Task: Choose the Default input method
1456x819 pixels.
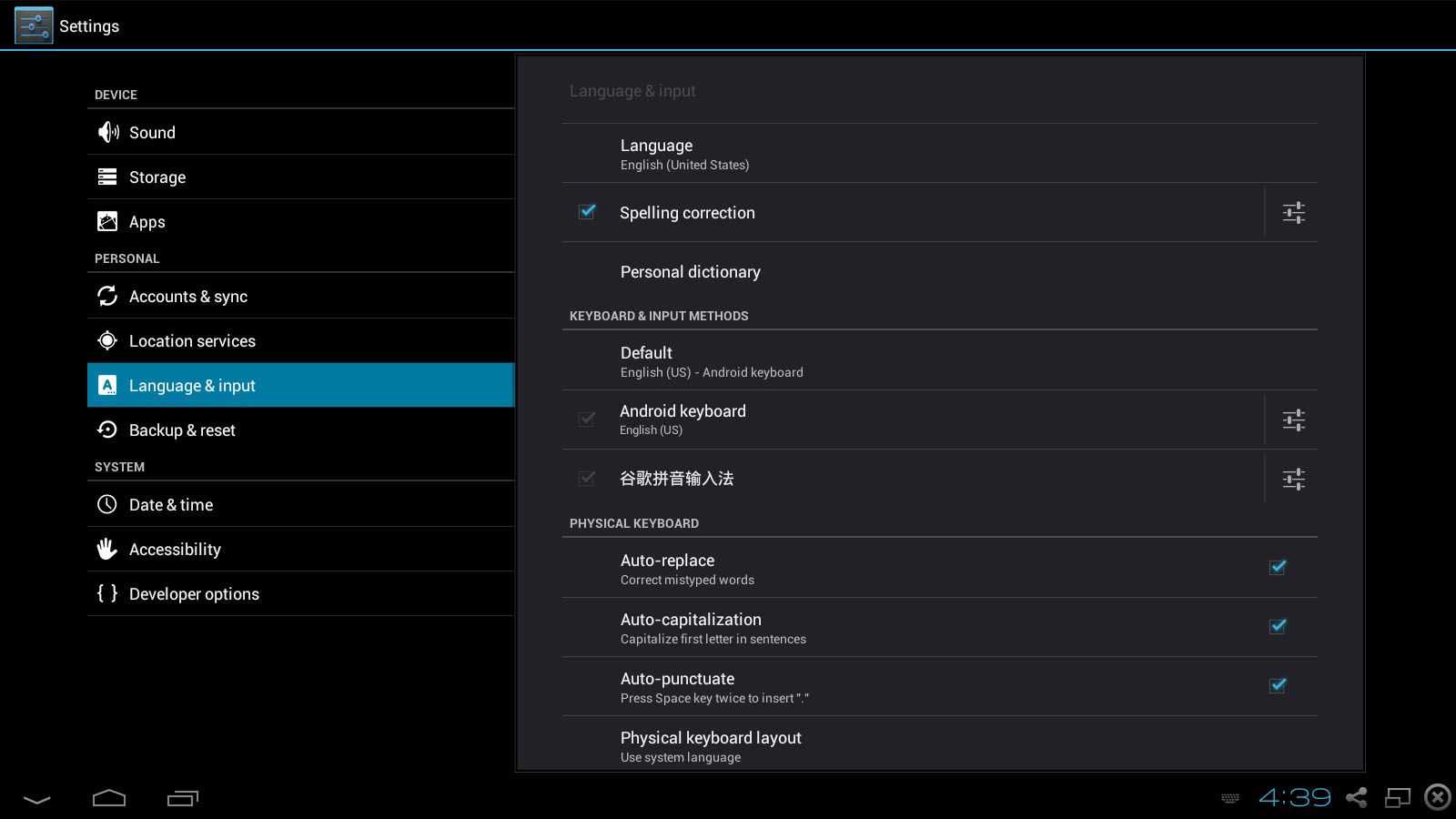Action: (940, 361)
